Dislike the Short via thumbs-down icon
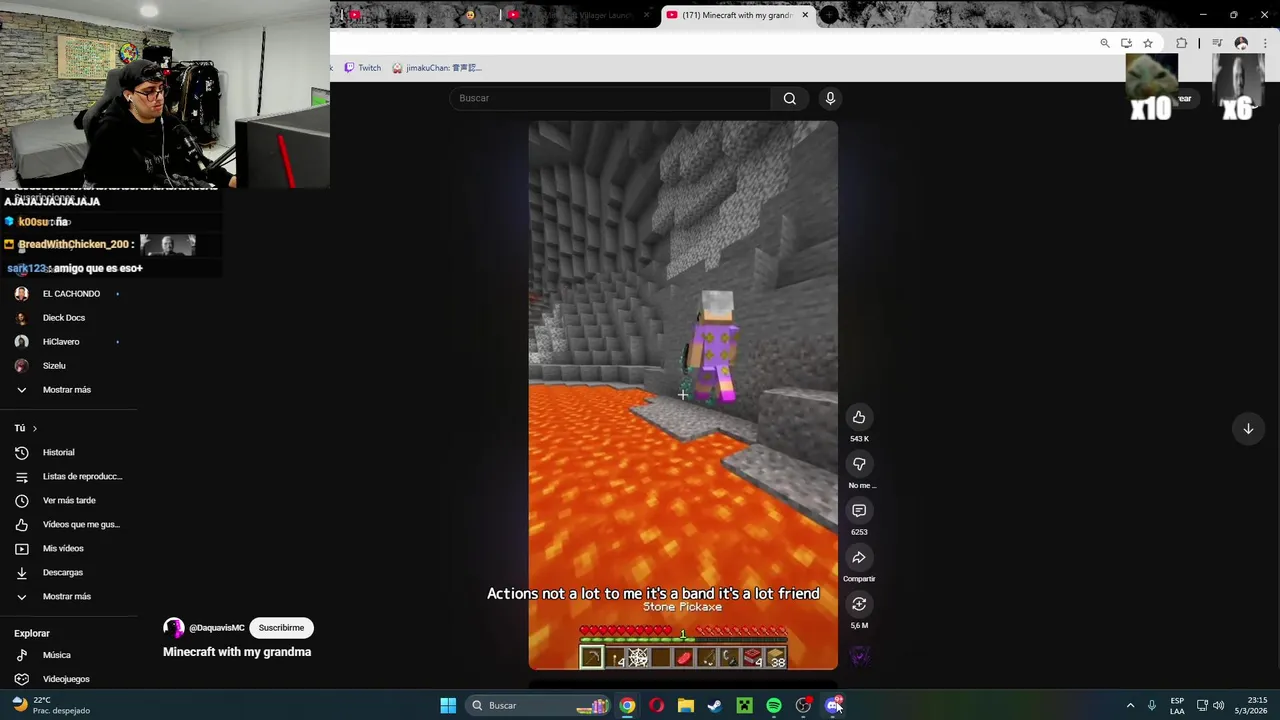This screenshot has height=720, width=1280. [859, 464]
